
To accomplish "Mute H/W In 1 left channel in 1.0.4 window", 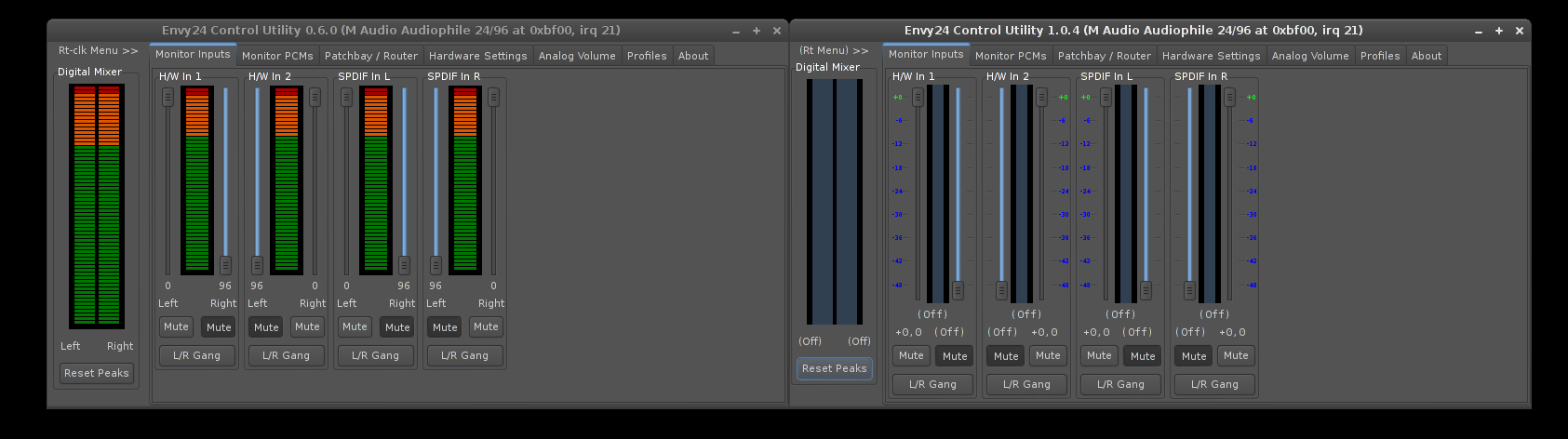I will click(x=911, y=355).
